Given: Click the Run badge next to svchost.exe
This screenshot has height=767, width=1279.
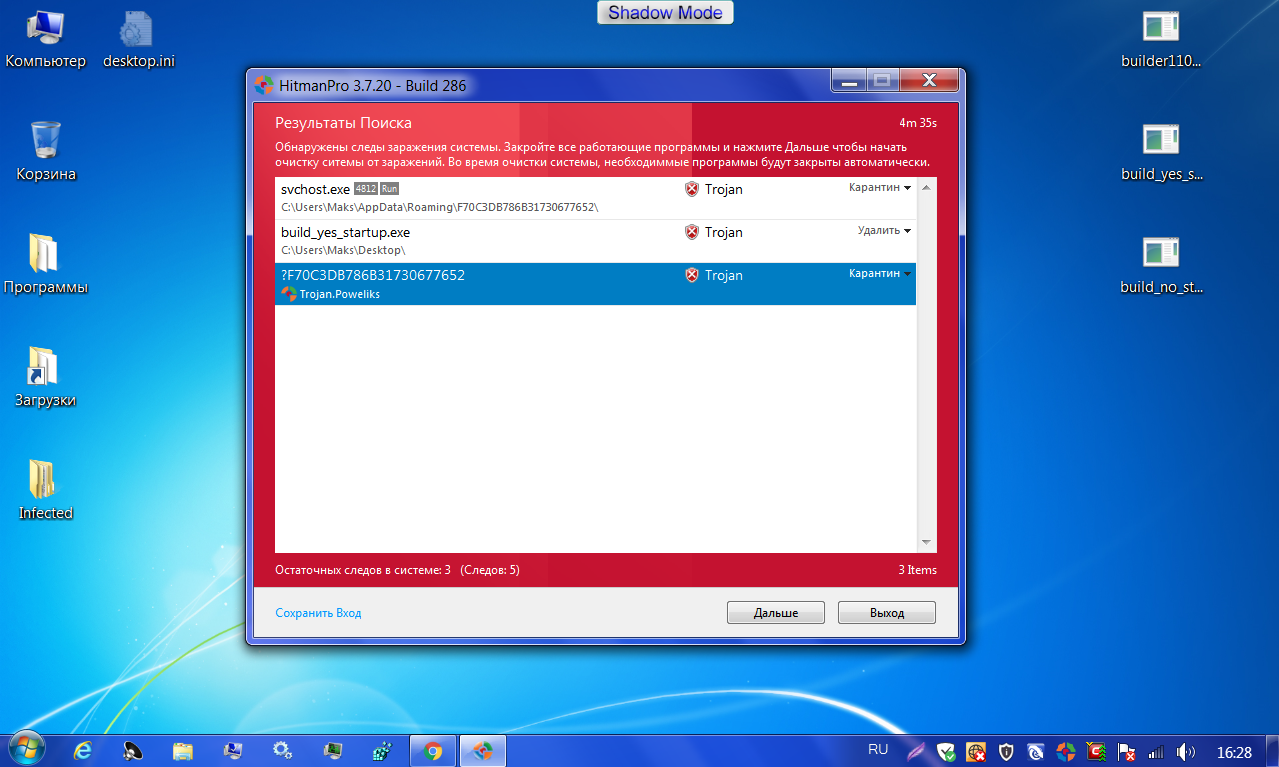Looking at the screenshot, I should (x=389, y=188).
